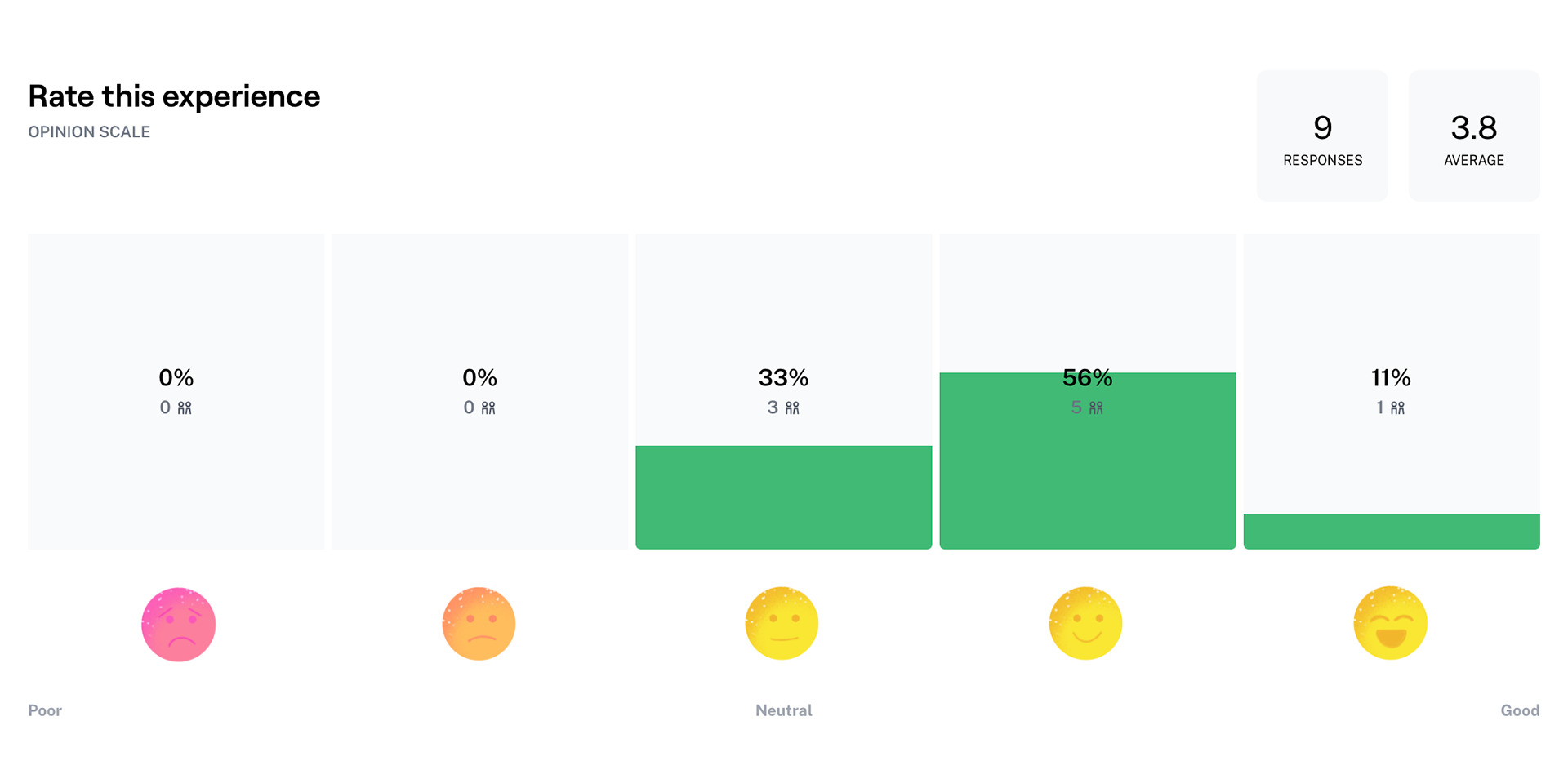Image resolution: width=1568 pixels, height=770 pixels.
Task: Select the 33% green bar
Action: coord(784,497)
